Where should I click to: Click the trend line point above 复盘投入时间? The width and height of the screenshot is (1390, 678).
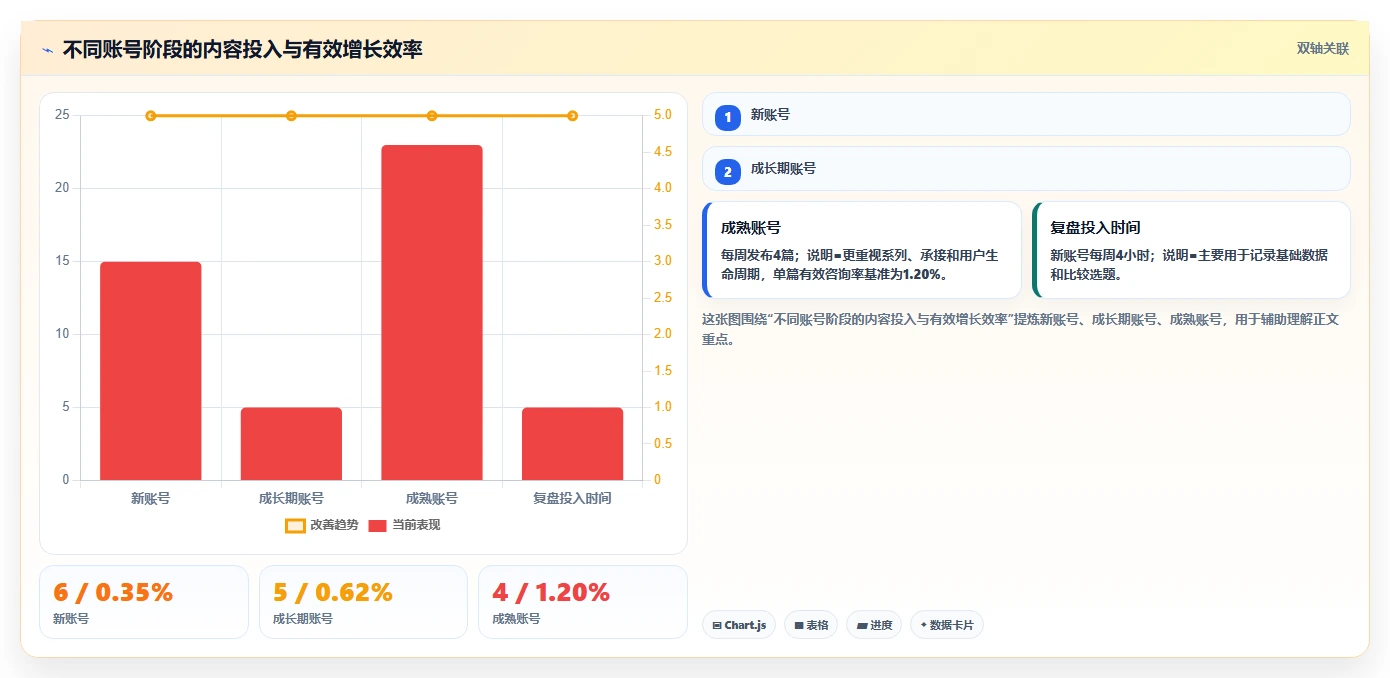pyautogui.click(x=572, y=116)
